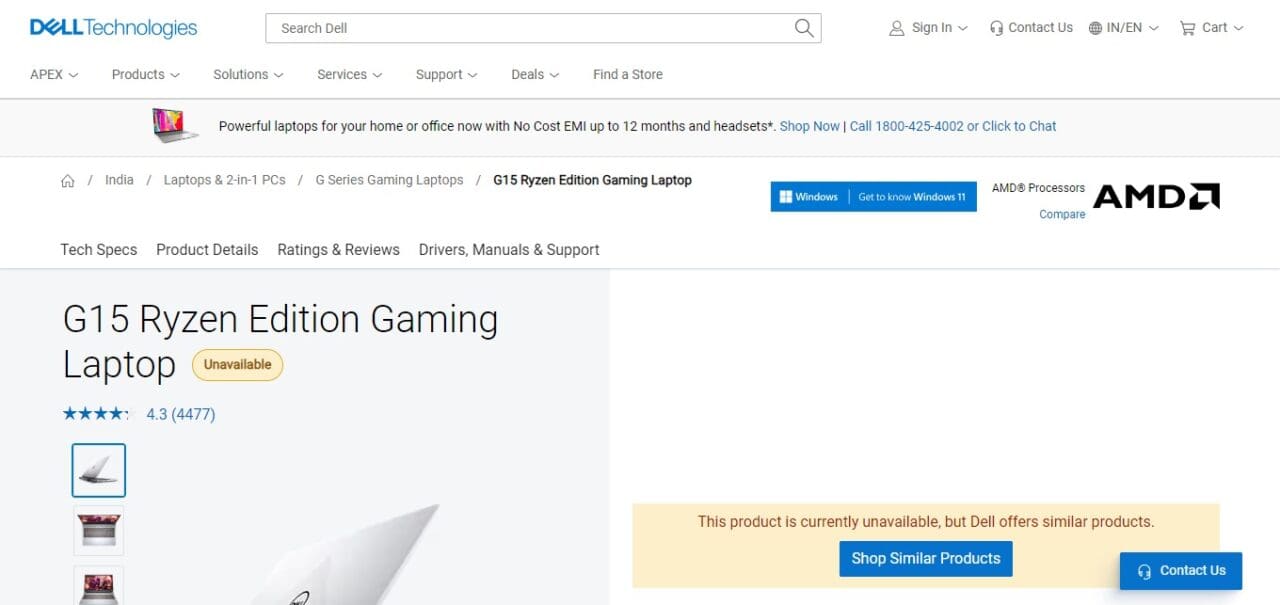This screenshot has height=605, width=1280.
Task: Click the Dell Technologies logo
Action: click(114, 28)
